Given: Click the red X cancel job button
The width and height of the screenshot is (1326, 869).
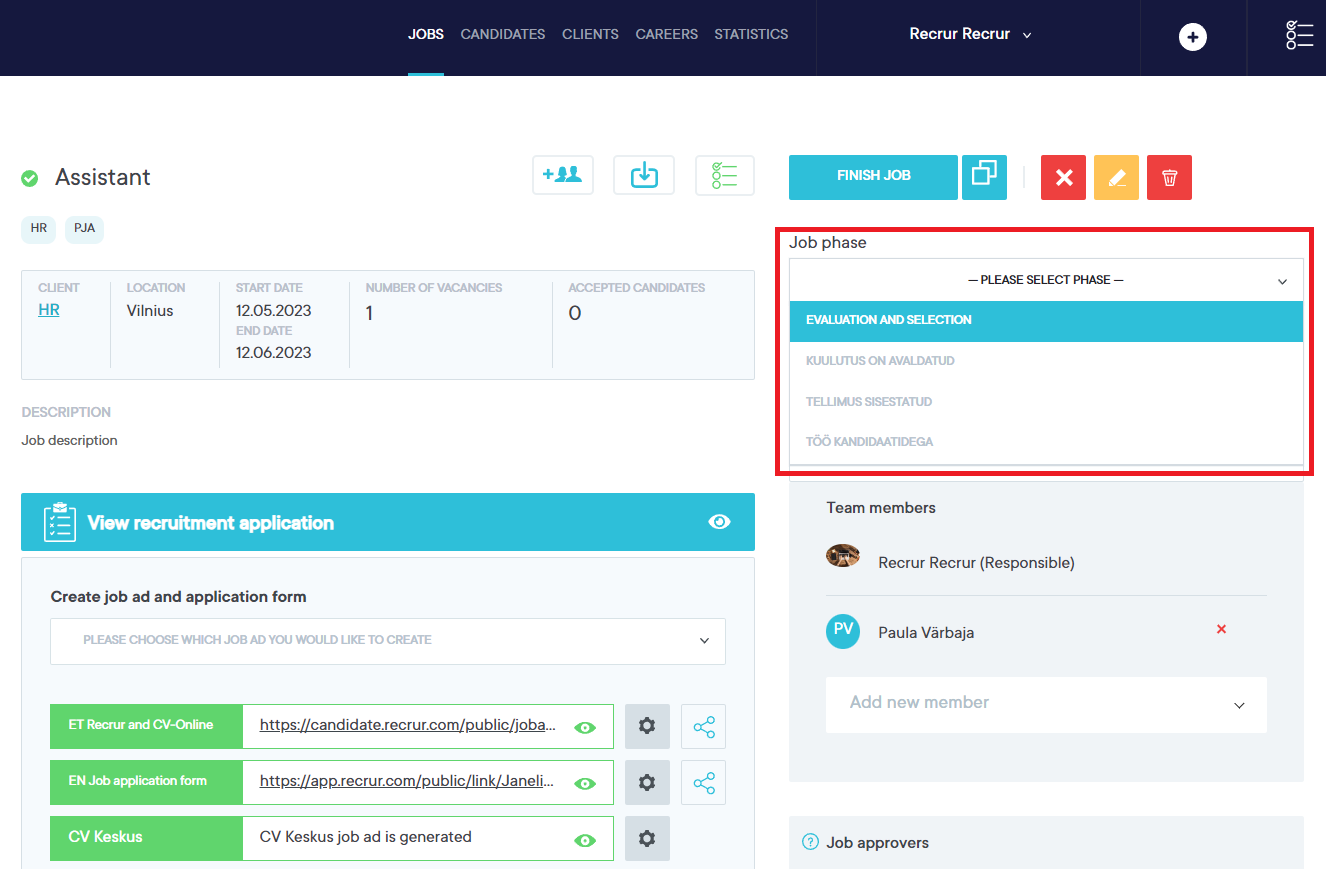Looking at the screenshot, I should (x=1063, y=178).
